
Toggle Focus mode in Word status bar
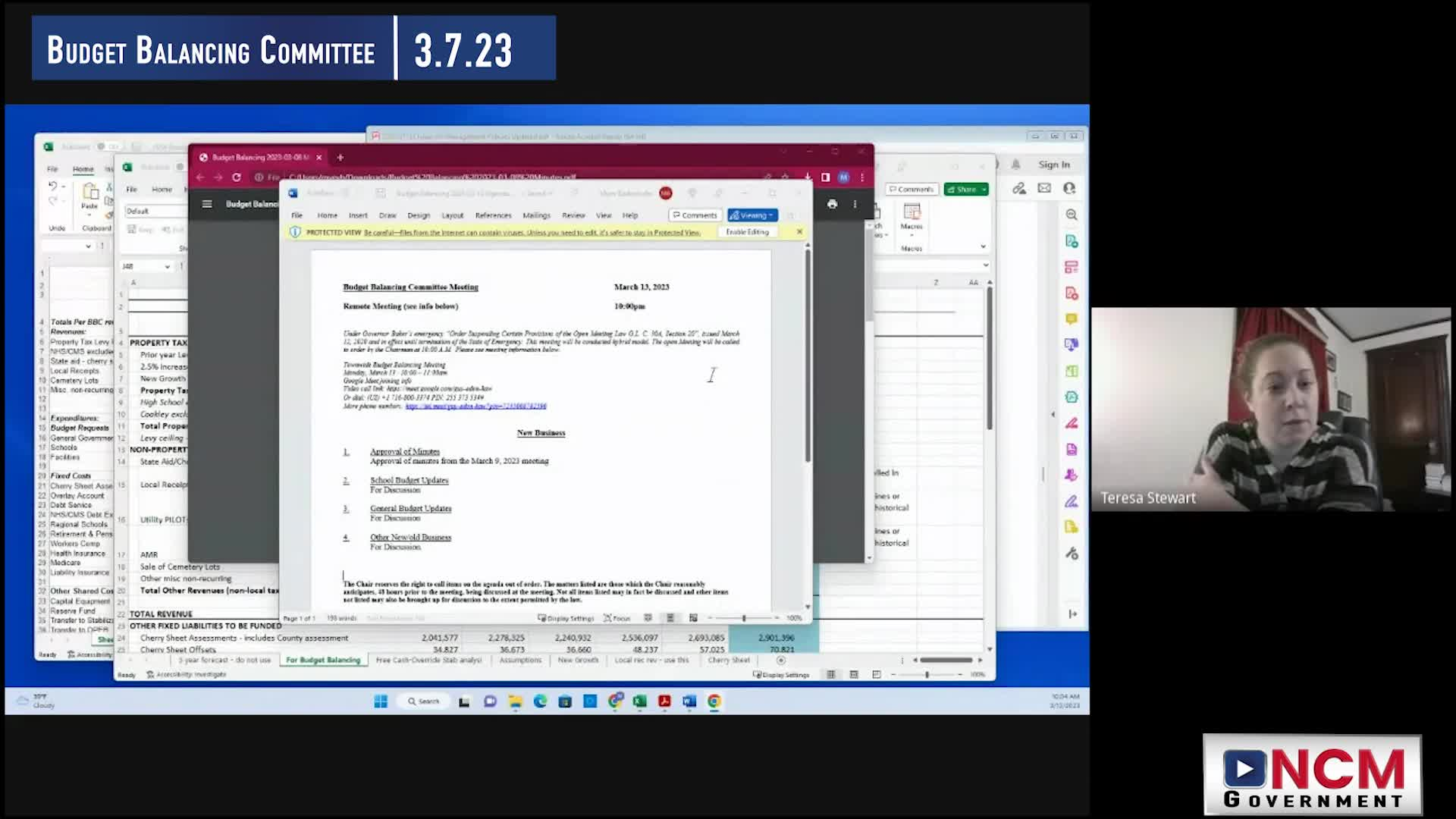[x=617, y=618]
